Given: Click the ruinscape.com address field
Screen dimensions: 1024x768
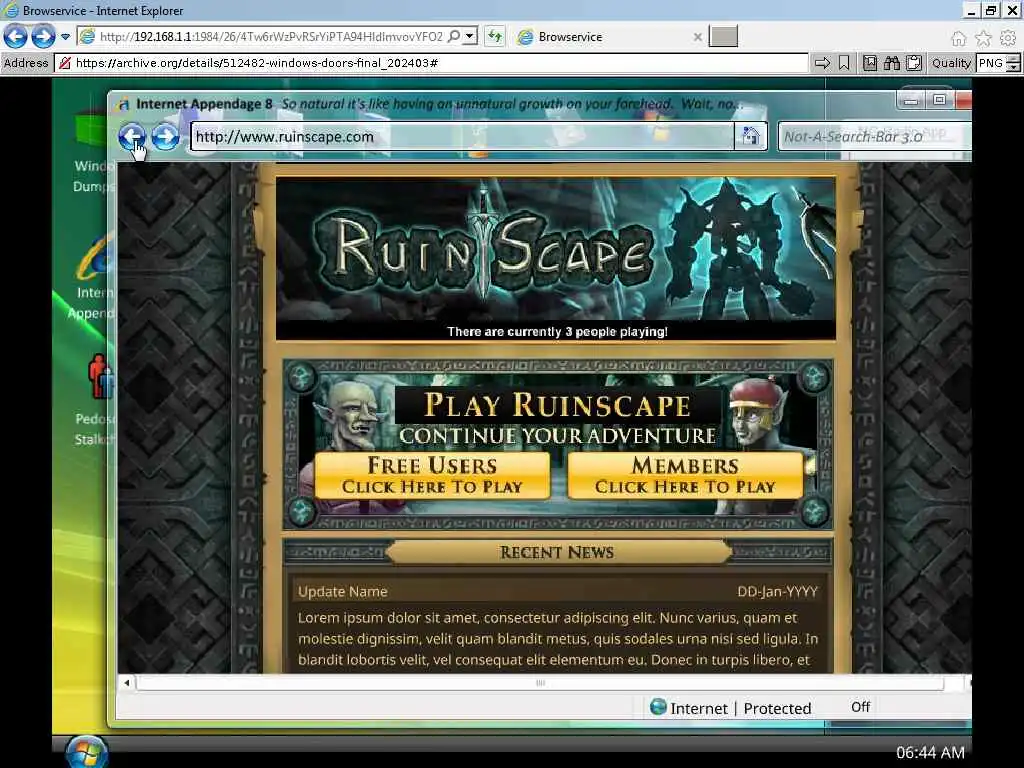Looking at the screenshot, I should click(x=462, y=136).
